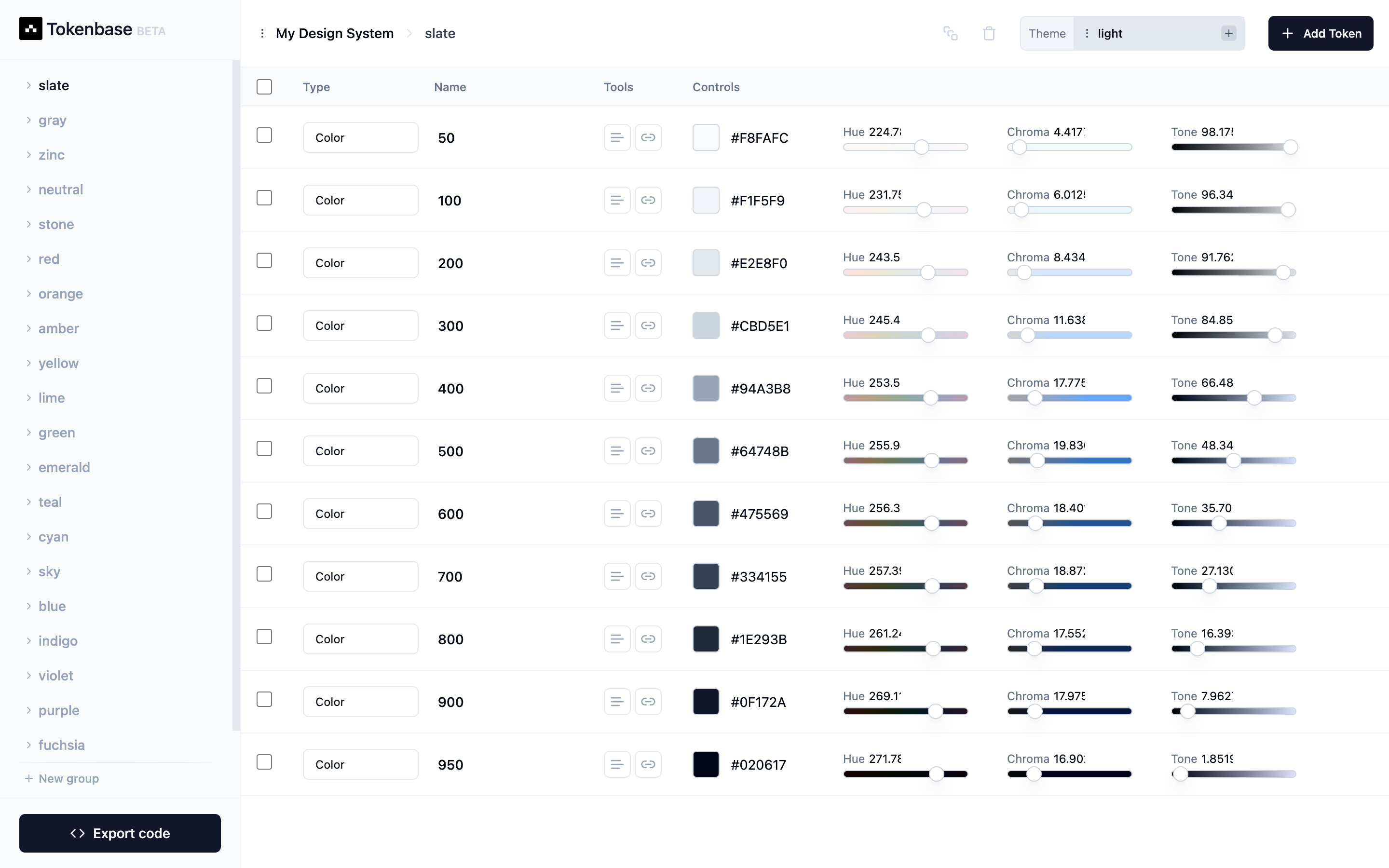Click the link alias icon for token 100
The height and width of the screenshot is (868, 1389).
tap(648, 200)
